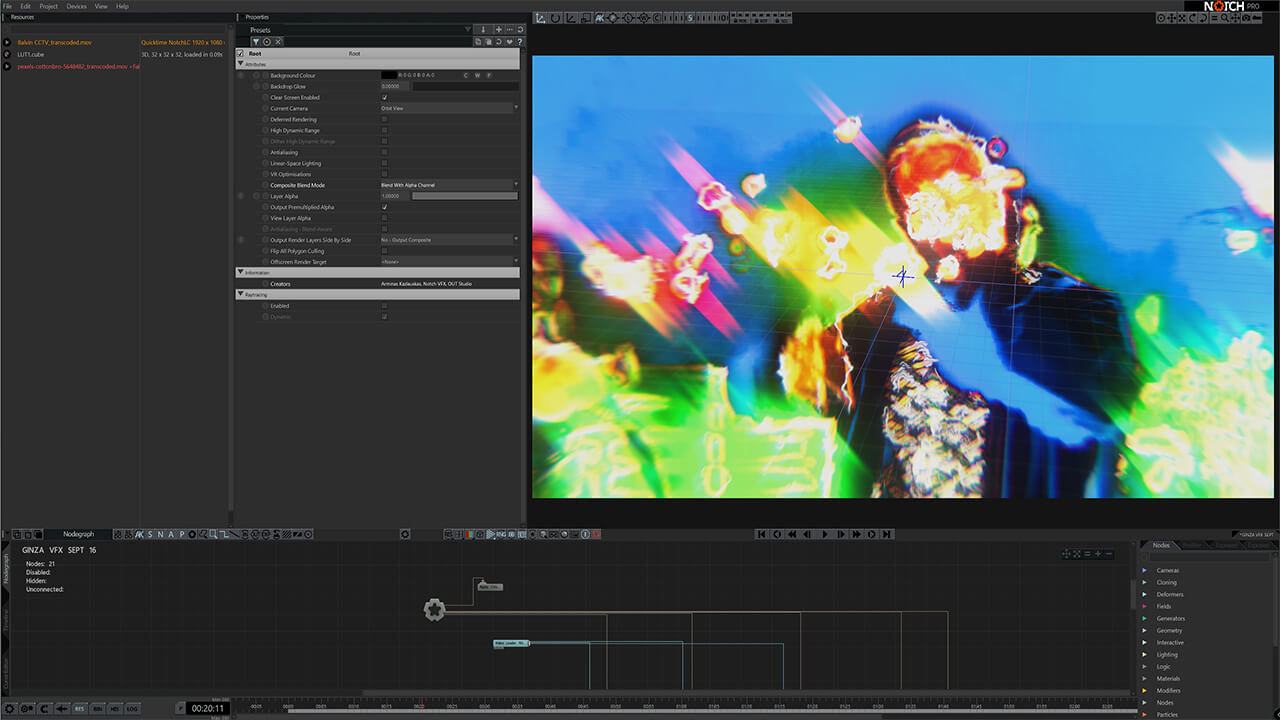Expand the Cameras node category
1280x720 pixels.
click(x=1145, y=570)
